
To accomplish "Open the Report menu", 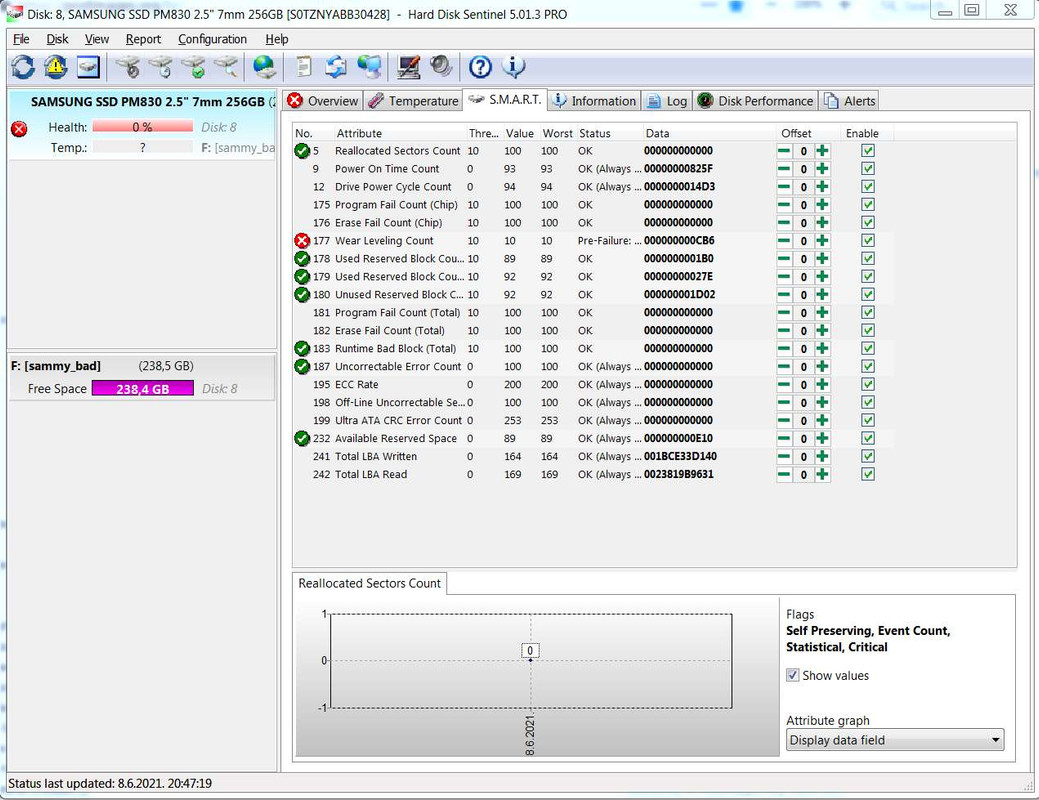I will [143, 39].
